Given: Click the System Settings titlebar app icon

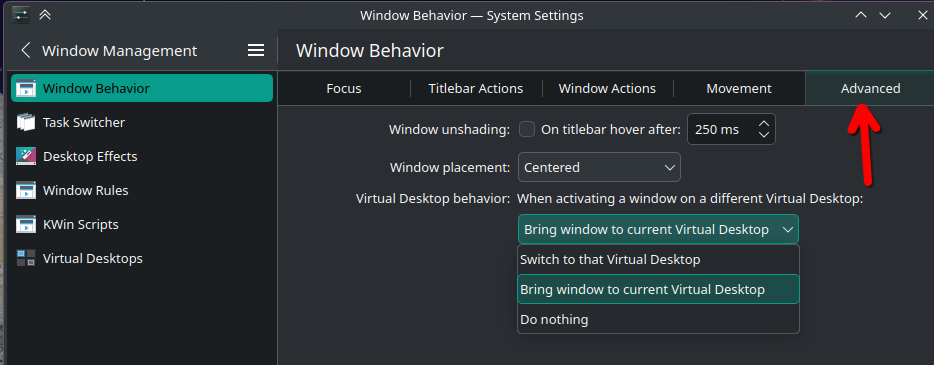Looking at the screenshot, I should pos(20,15).
